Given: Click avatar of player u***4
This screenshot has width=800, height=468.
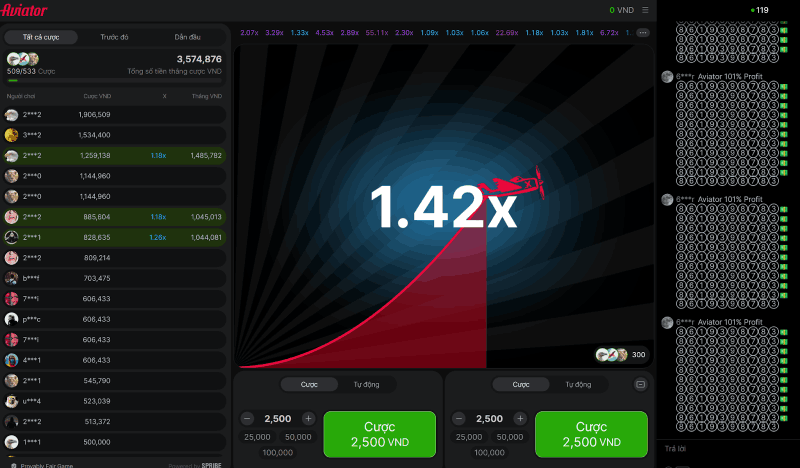Looking at the screenshot, I should 11,401.
